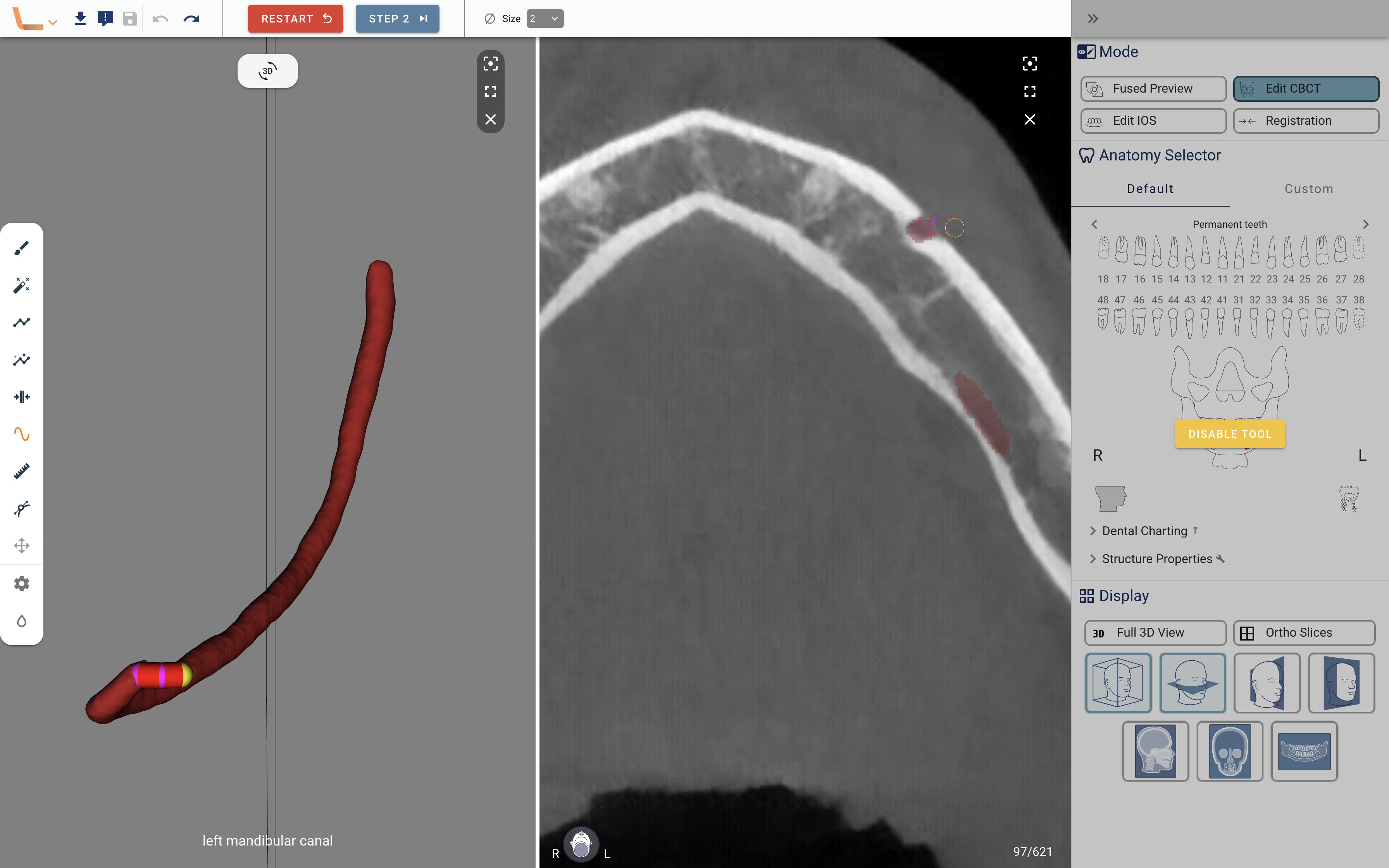Screen dimensions: 1389x868
Task: Toggle the 3D cube head view
Action: pyautogui.click(x=1117, y=682)
